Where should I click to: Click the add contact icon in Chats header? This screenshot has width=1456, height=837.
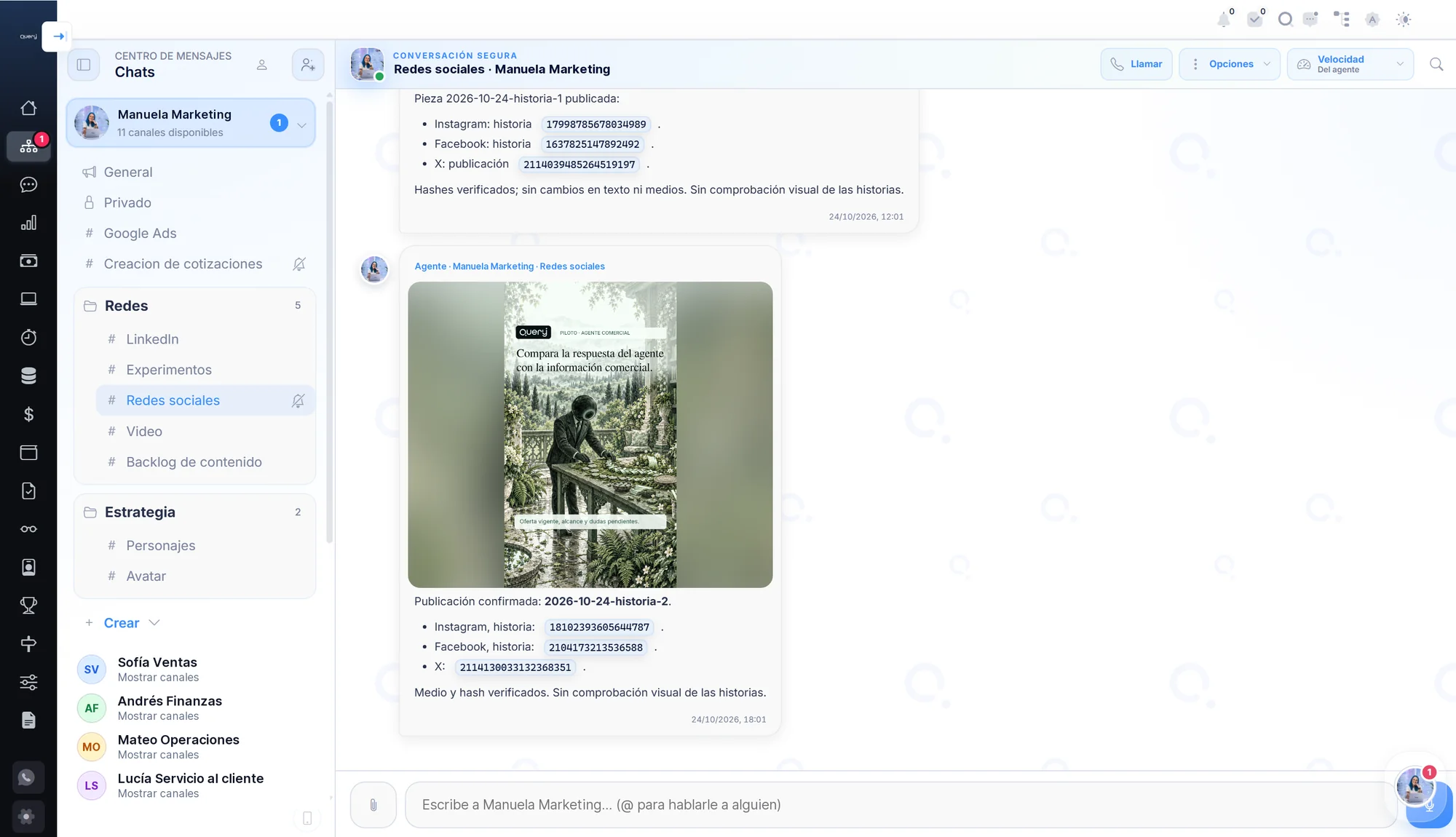tap(308, 65)
